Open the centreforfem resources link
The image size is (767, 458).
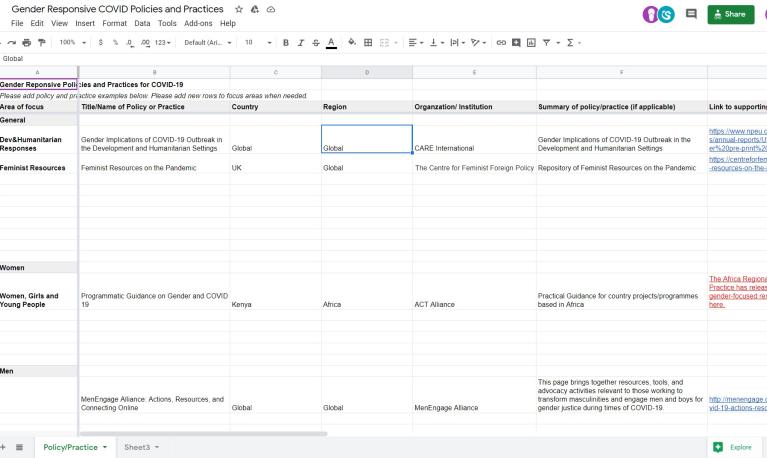click(x=738, y=163)
